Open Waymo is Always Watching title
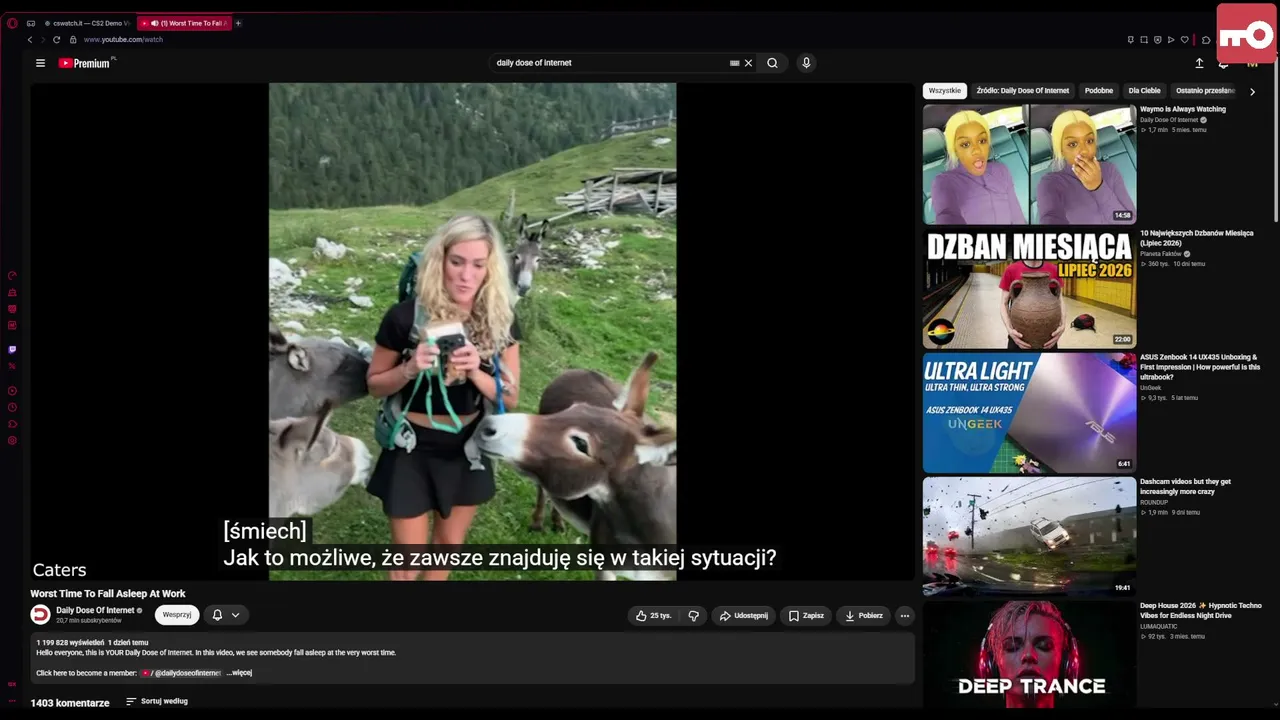The height and width of the screenshot is (720, 1280). pyautogui.click(x=1183, y=109)
